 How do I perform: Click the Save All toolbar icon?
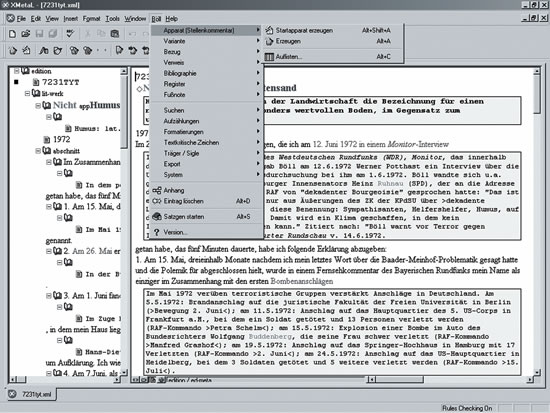click(53, 34)
